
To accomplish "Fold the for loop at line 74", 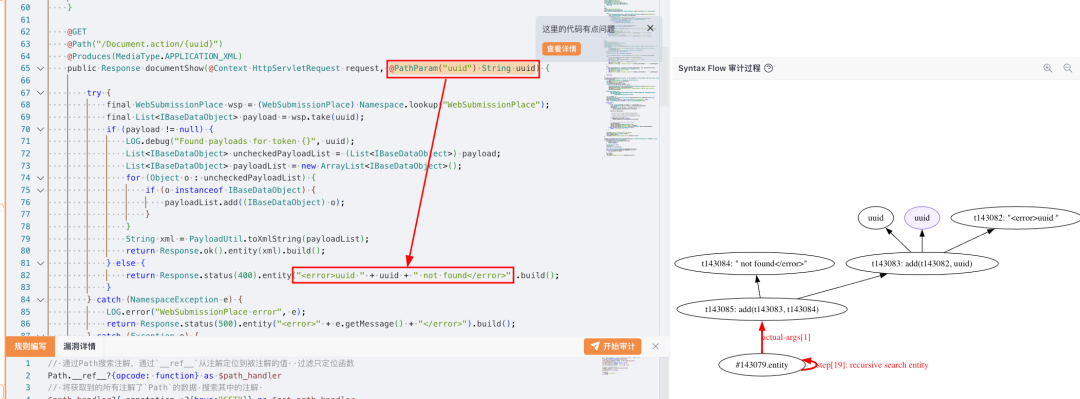I will [x=40, y=178].
